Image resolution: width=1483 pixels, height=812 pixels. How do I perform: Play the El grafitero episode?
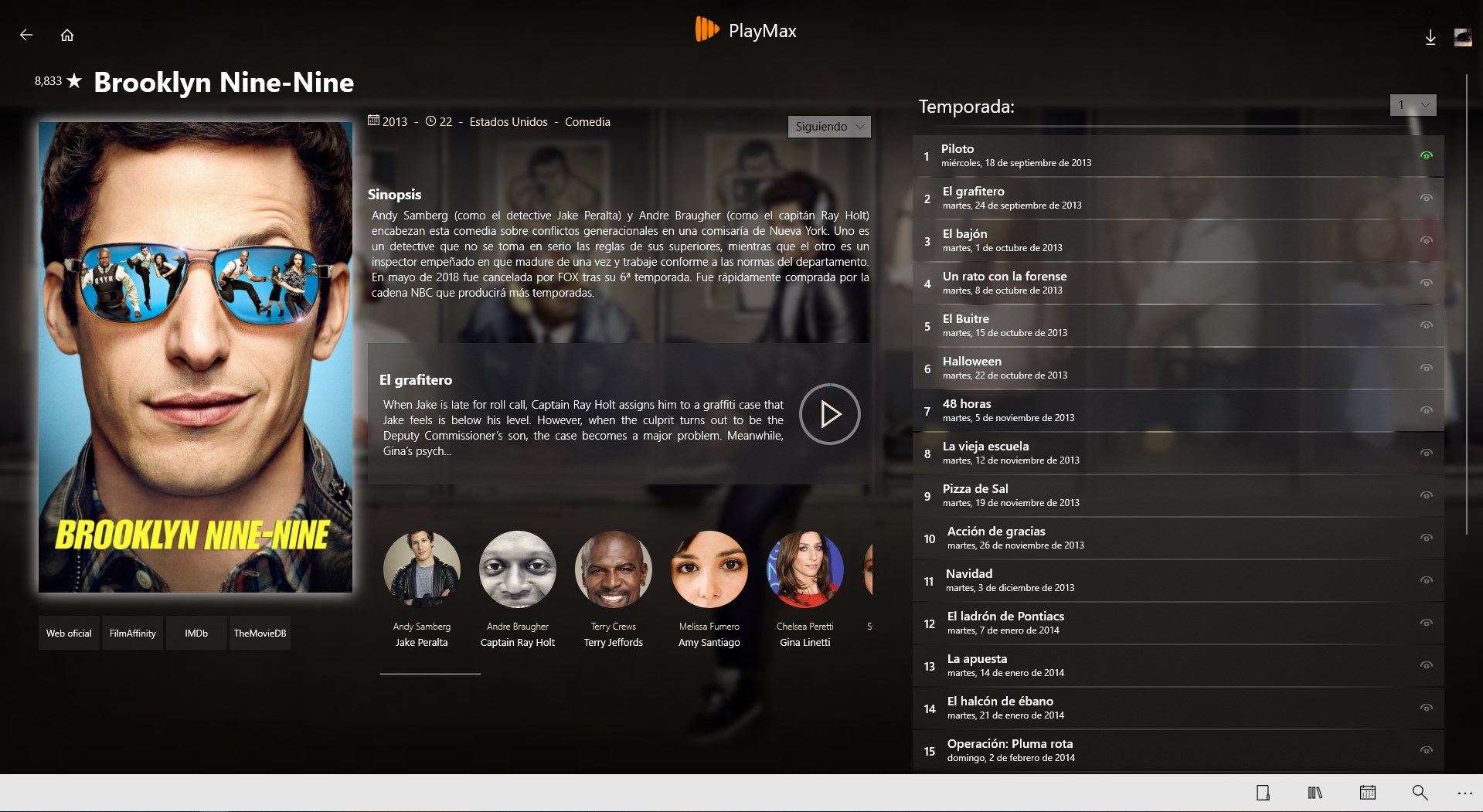point(829,414)
